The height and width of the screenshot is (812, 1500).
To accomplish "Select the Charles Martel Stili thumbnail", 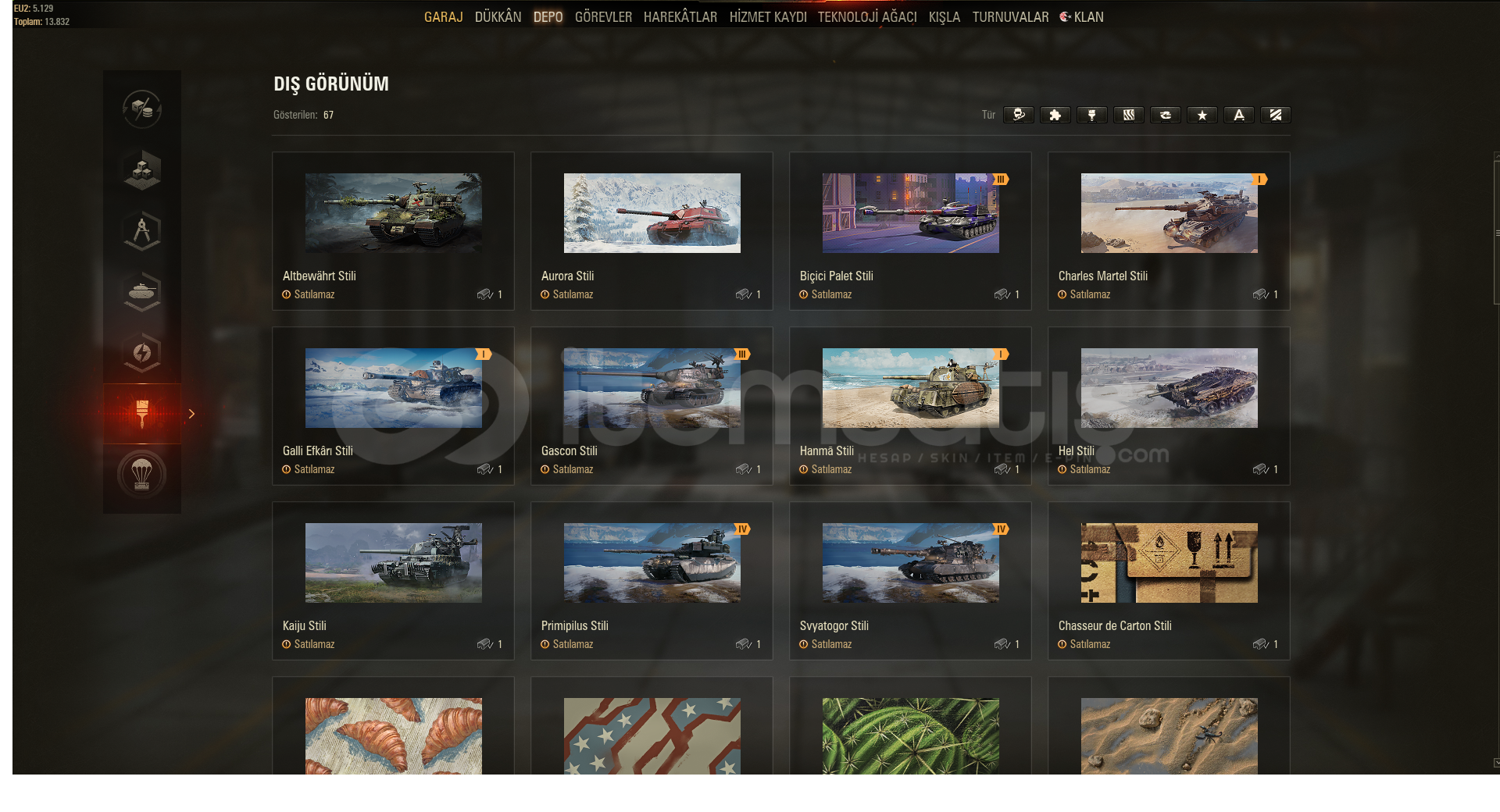I will click(1170, 213).
